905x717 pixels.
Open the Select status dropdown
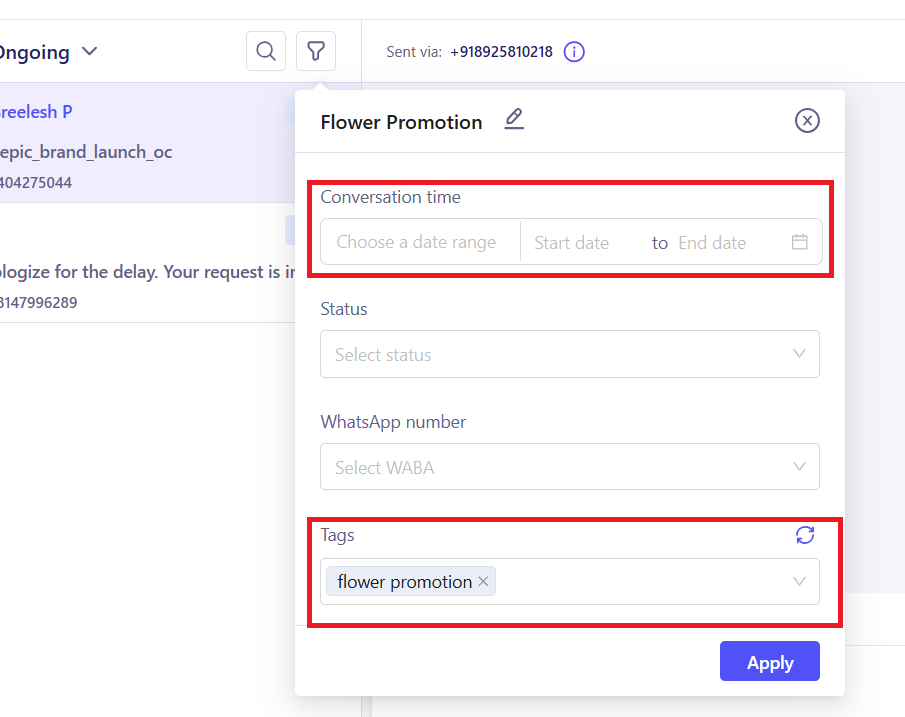(x=570, y=354)
